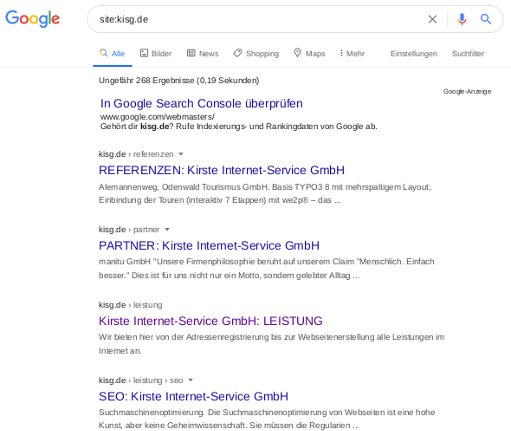Click the snippet starting 'Alemannenweg, Odenwald Tourismus'

(265, 193)
